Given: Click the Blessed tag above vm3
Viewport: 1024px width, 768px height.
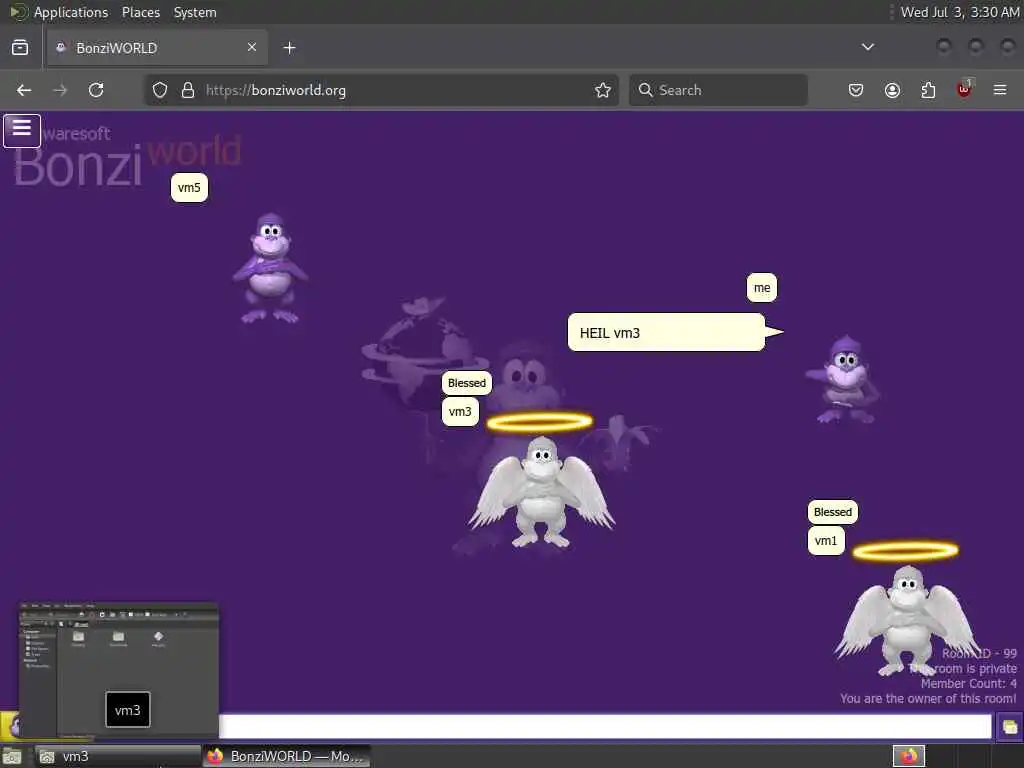Looking at the screenshot, I should (467, 383).
